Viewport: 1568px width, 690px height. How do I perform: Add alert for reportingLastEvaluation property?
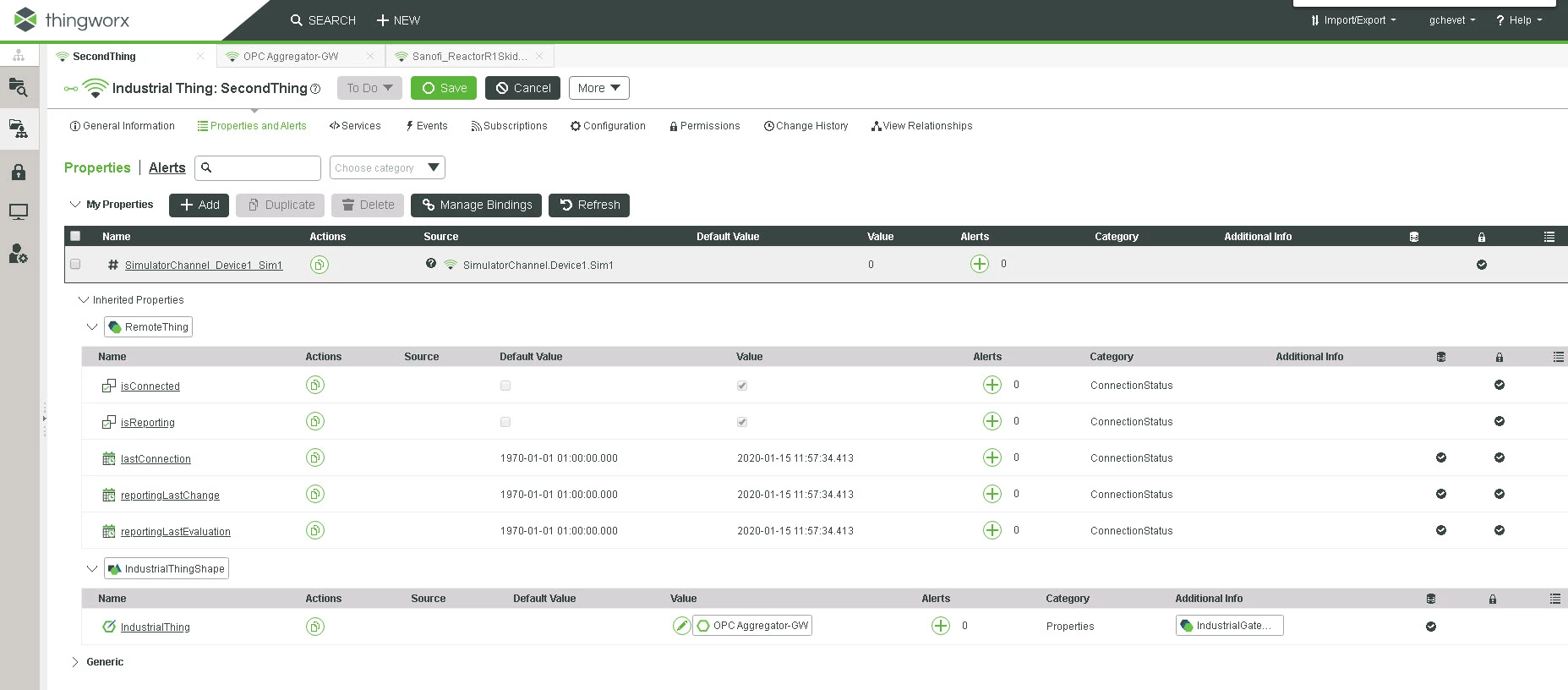pos(992,531)
